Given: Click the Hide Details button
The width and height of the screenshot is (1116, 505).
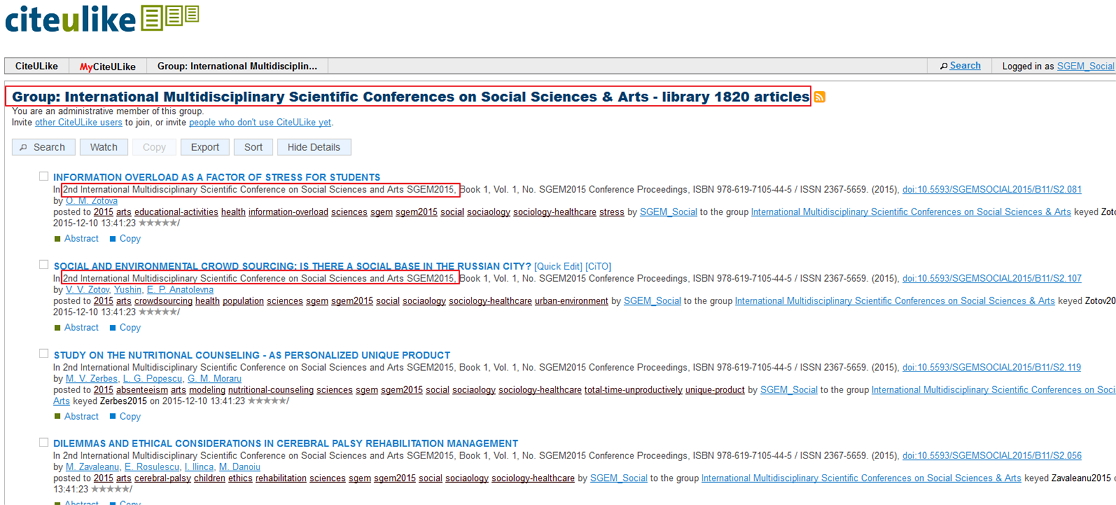Looking at the screenshot, I should pos(314,147).
